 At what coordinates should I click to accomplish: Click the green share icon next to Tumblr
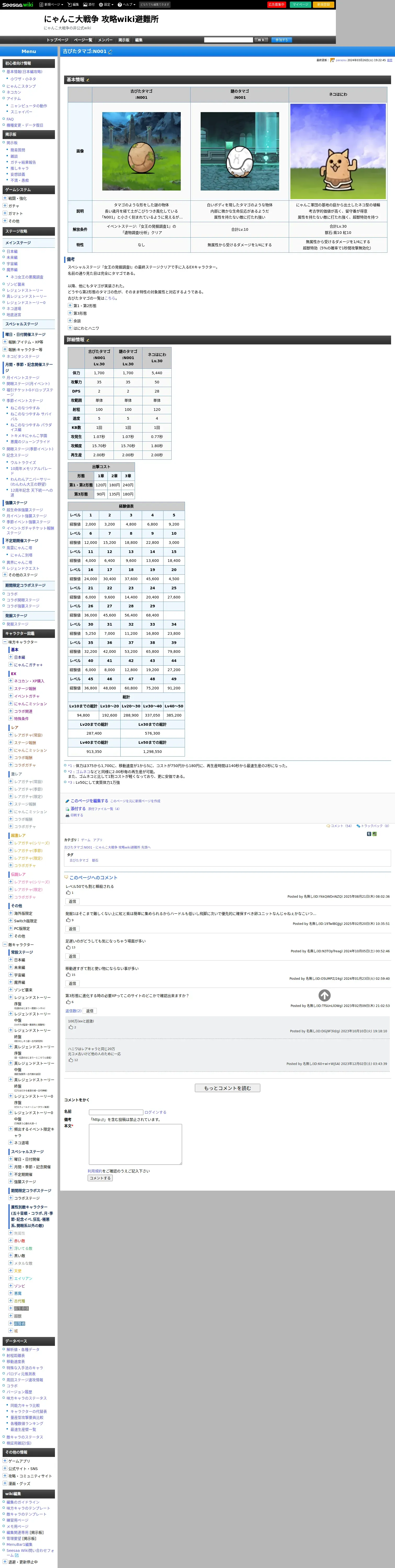[x=374, y=834]
